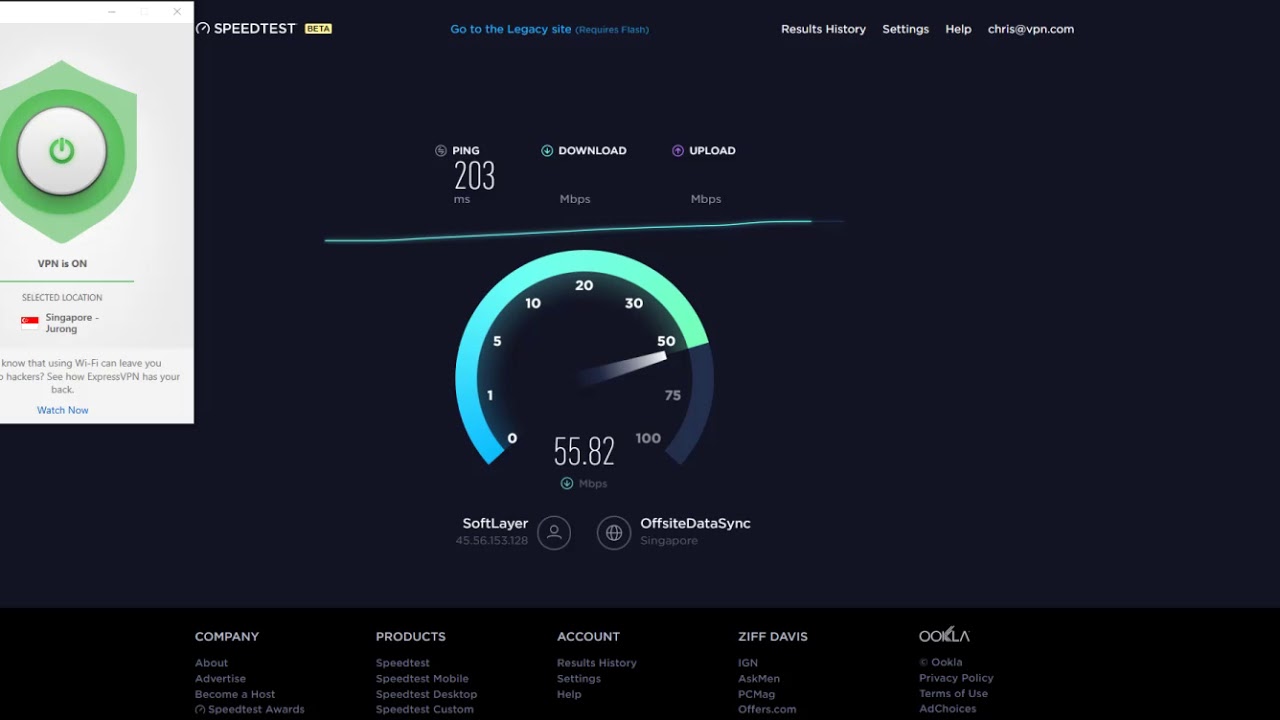Viewport: 1280px width, 720px height.
Task: Click the download arrow icon beside DOWNLOAD
Action: coord(547,151)
